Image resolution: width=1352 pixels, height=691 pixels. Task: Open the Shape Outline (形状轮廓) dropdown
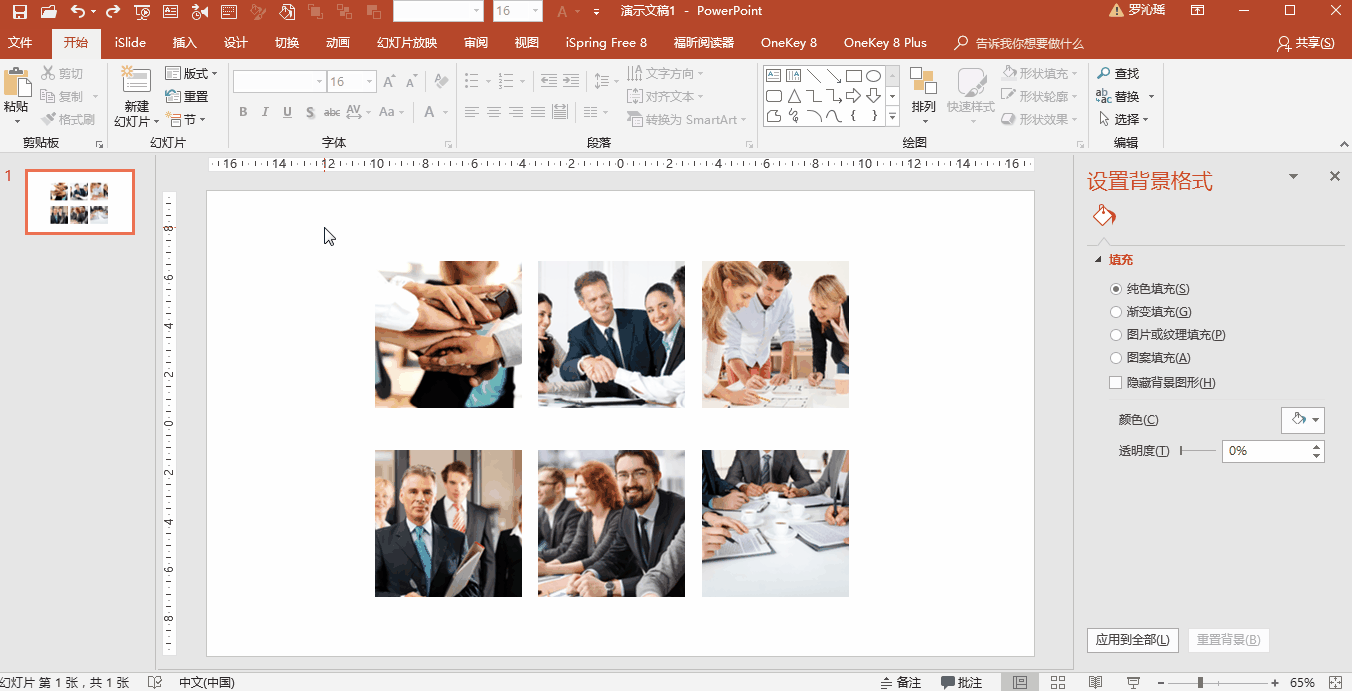1040,96
